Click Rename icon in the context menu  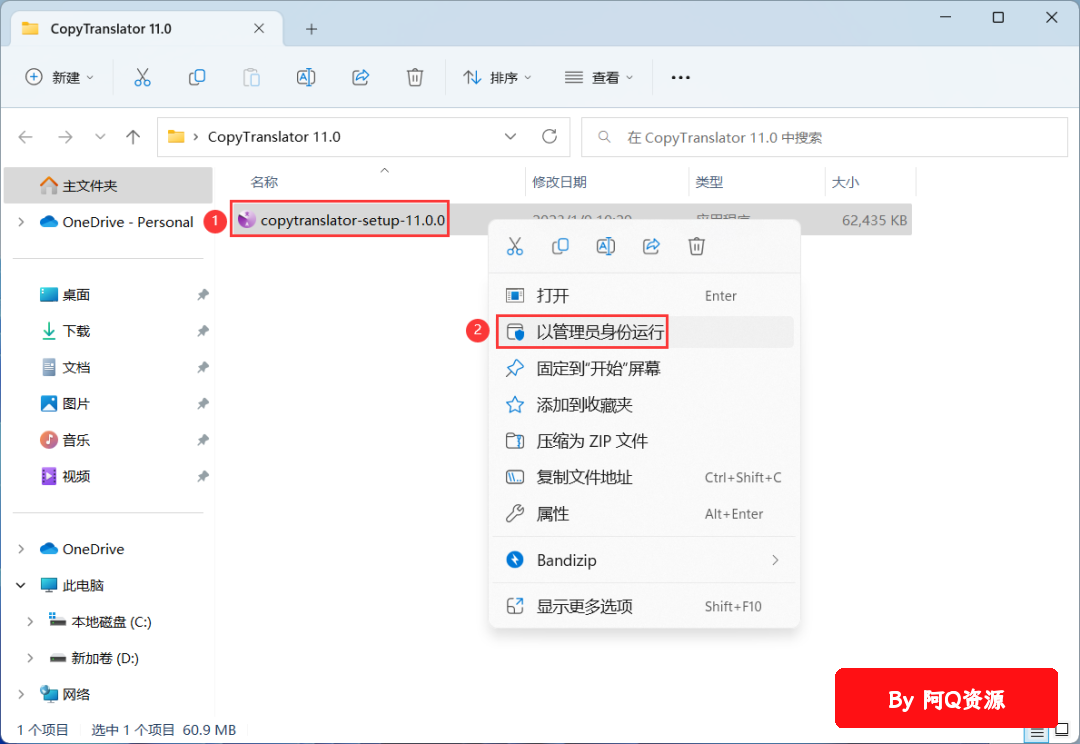point(605,246)
